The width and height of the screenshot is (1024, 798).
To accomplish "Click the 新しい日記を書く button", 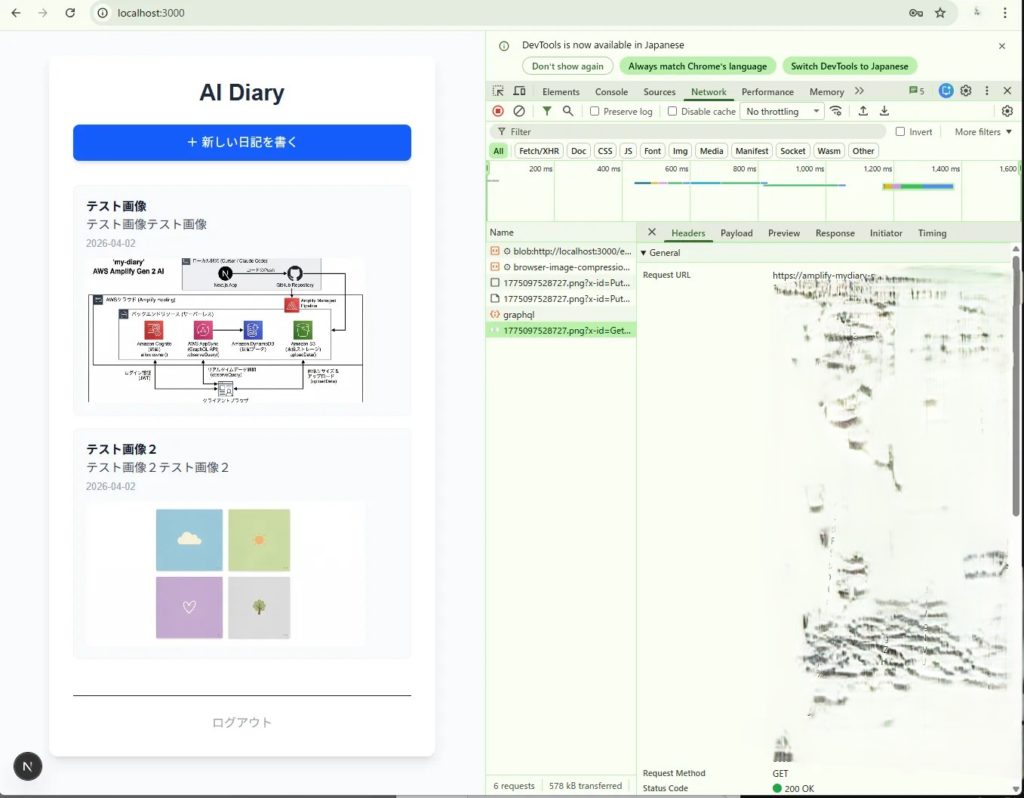I will coord(242,142).
